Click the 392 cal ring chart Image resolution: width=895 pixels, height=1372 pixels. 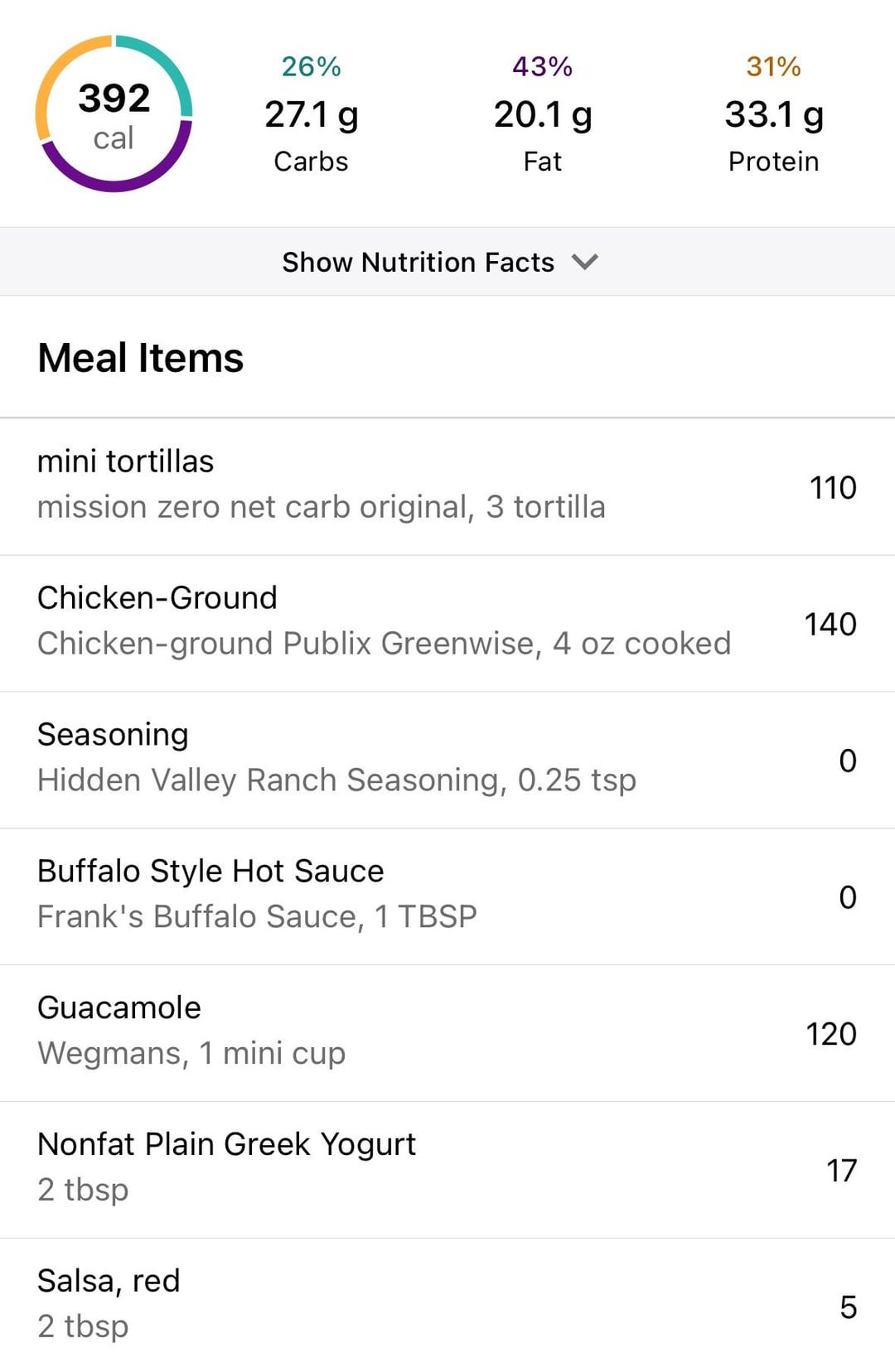point(114,114)
